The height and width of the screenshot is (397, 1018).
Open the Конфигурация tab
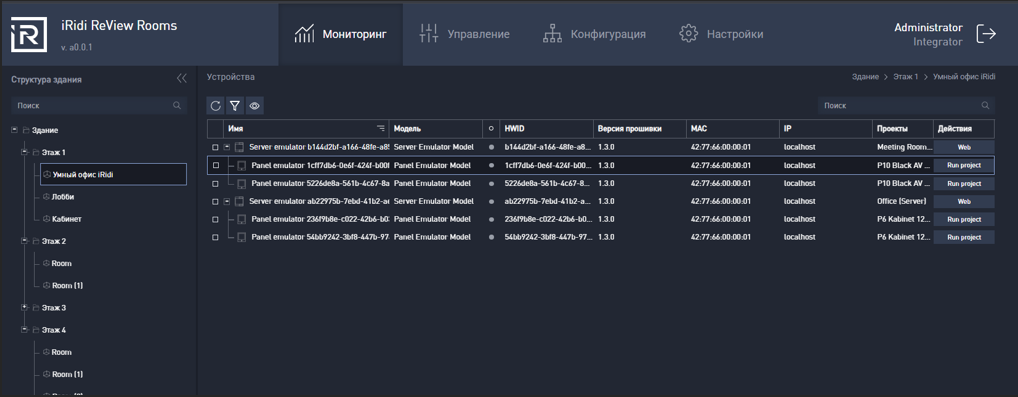(x=594, y=34)
